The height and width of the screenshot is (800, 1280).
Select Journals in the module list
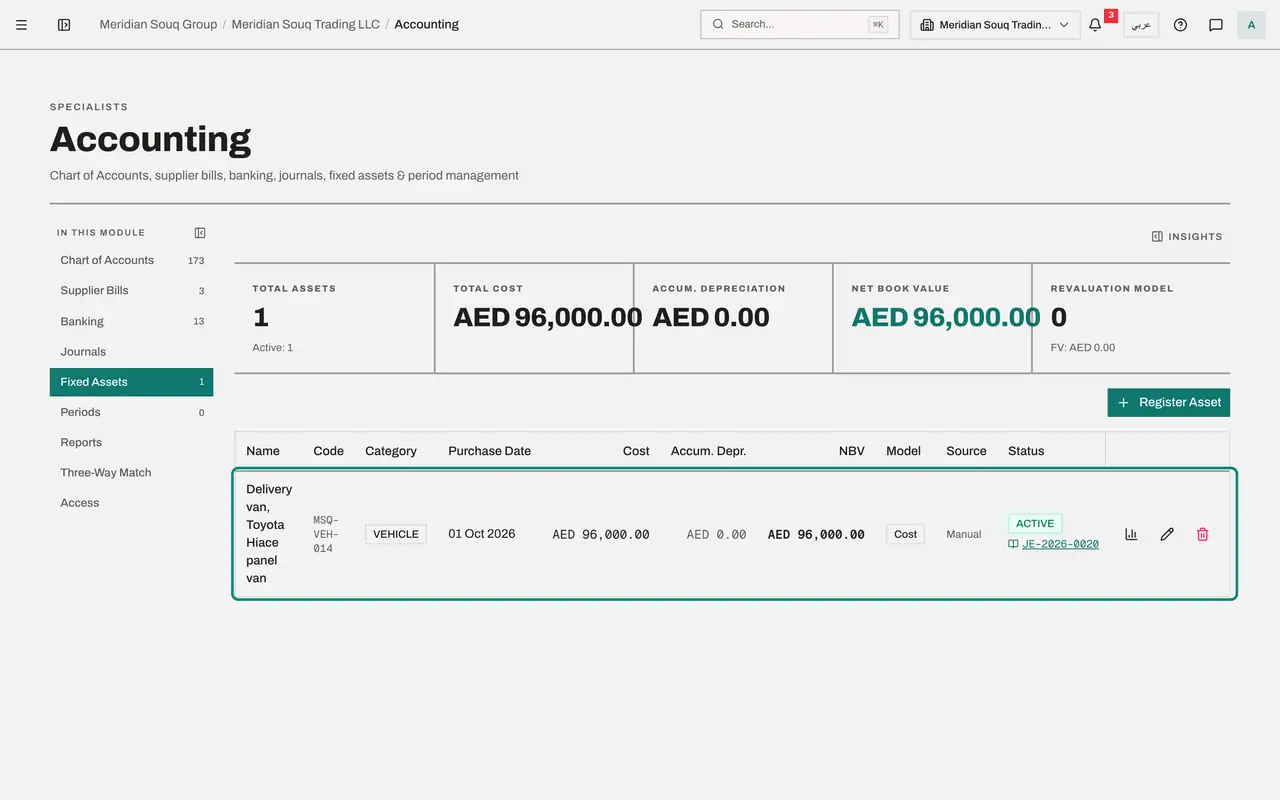coord(131,352)
